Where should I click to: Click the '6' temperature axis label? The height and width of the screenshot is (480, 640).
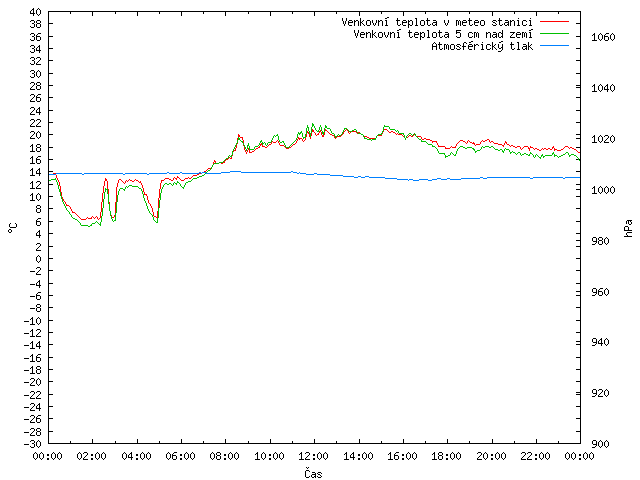click(x=38, y=222)
